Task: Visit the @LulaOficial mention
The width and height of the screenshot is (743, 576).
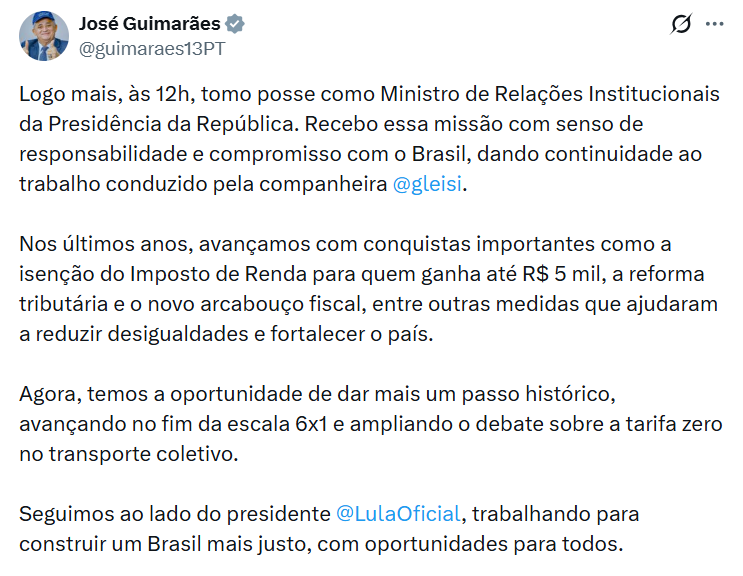Action: (x=398, y=514)
